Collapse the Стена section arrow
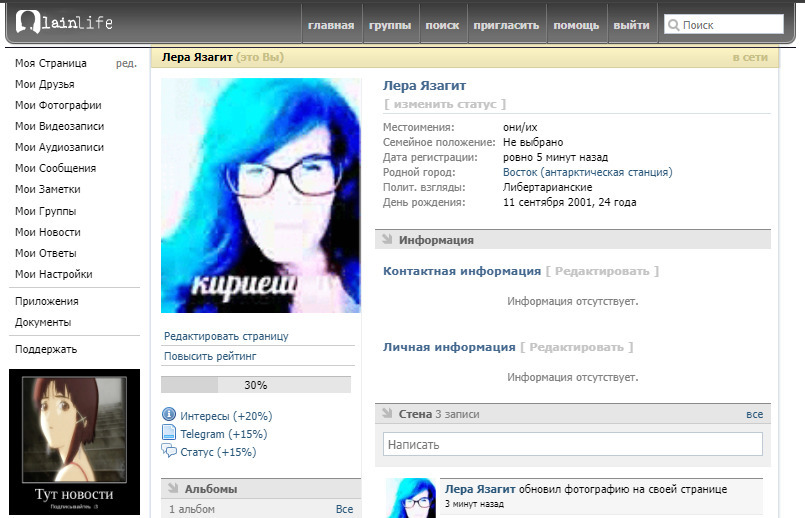Image resolution: width=805 pixels, height=518 pixels. (386, 413)
